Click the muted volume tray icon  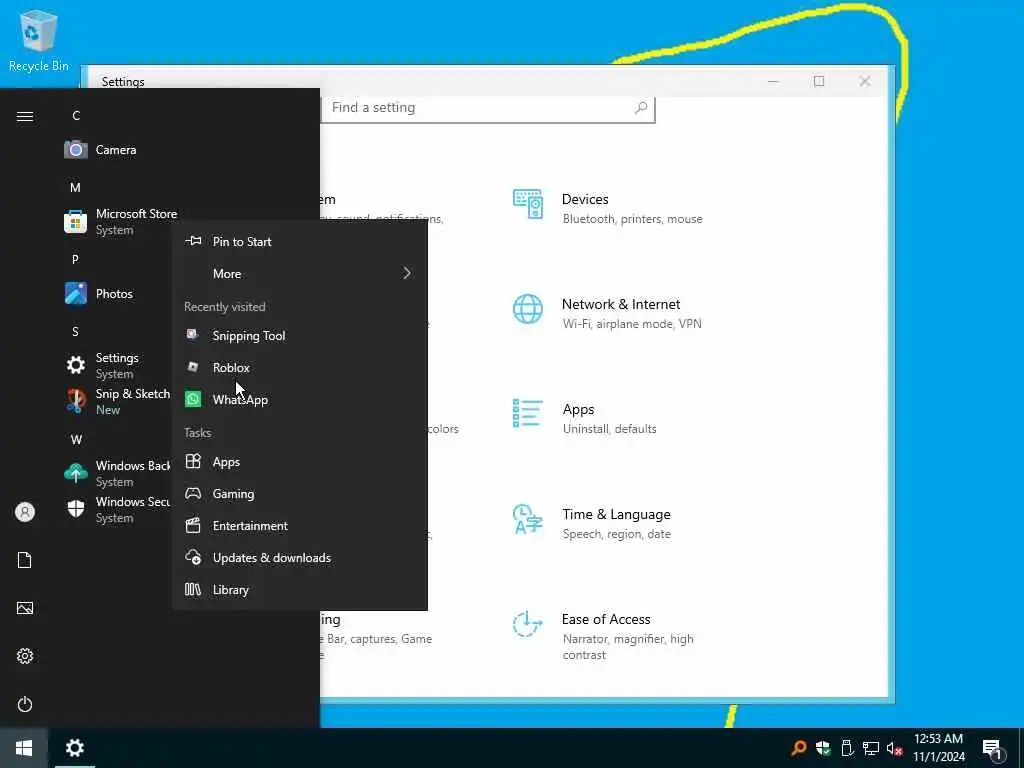[894, 749]
